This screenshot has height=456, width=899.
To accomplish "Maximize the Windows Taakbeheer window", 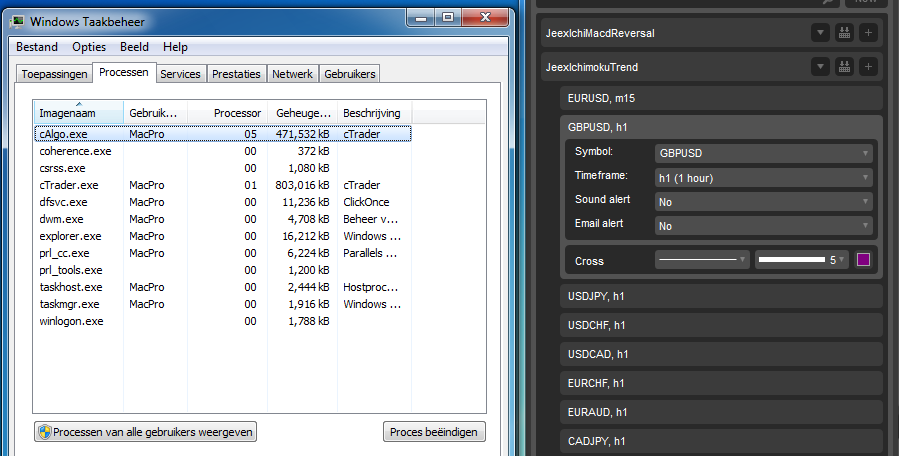I will point(448,18).
